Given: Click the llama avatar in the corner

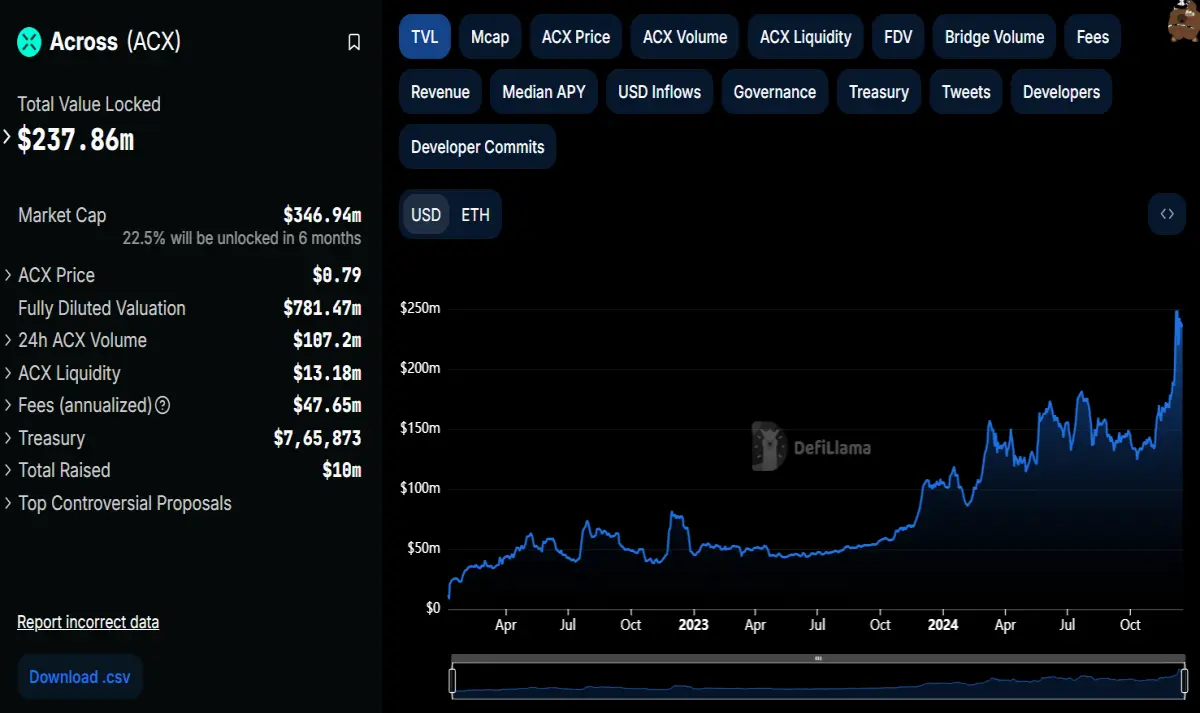Looking at the screenshot, I should 1182,22.
